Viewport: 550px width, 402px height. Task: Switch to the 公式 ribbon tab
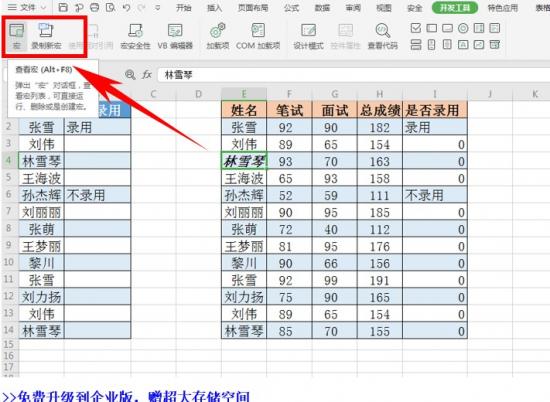[291, 8]
